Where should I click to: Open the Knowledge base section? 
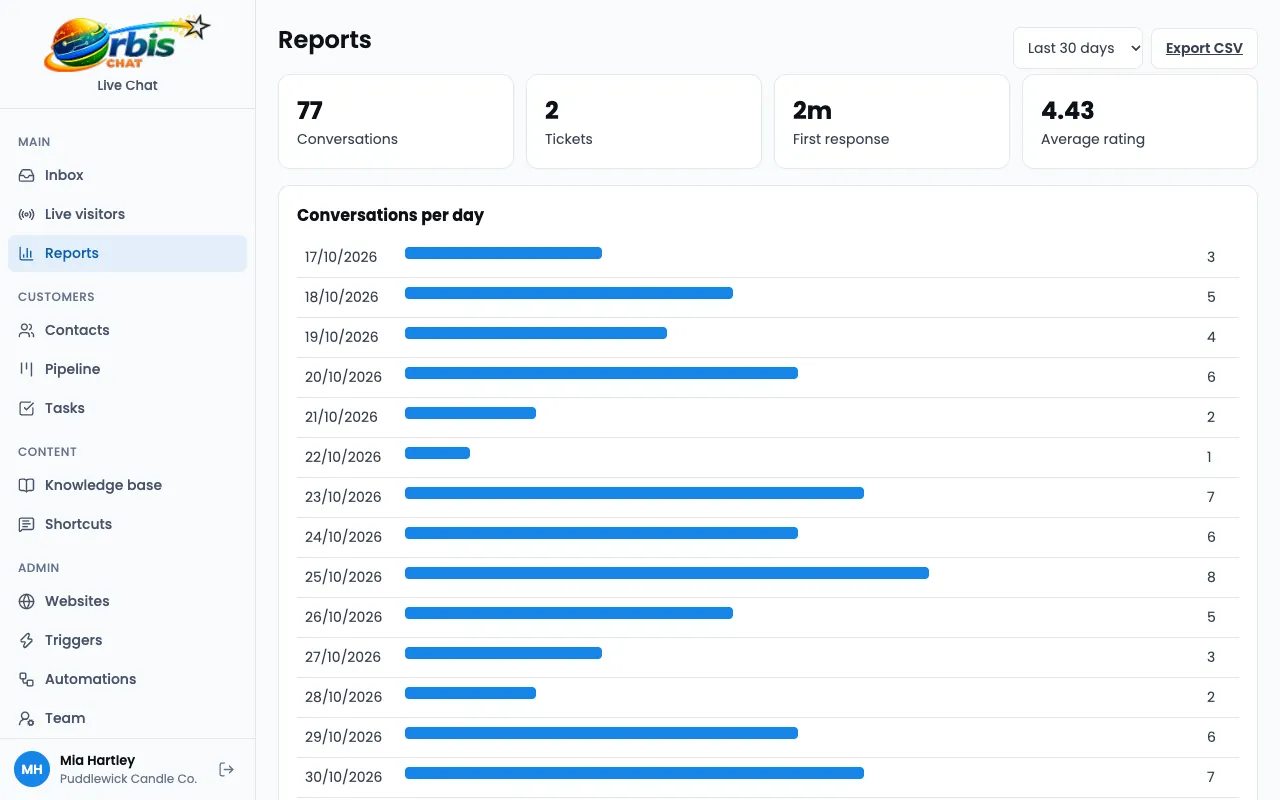coord(128,485)
